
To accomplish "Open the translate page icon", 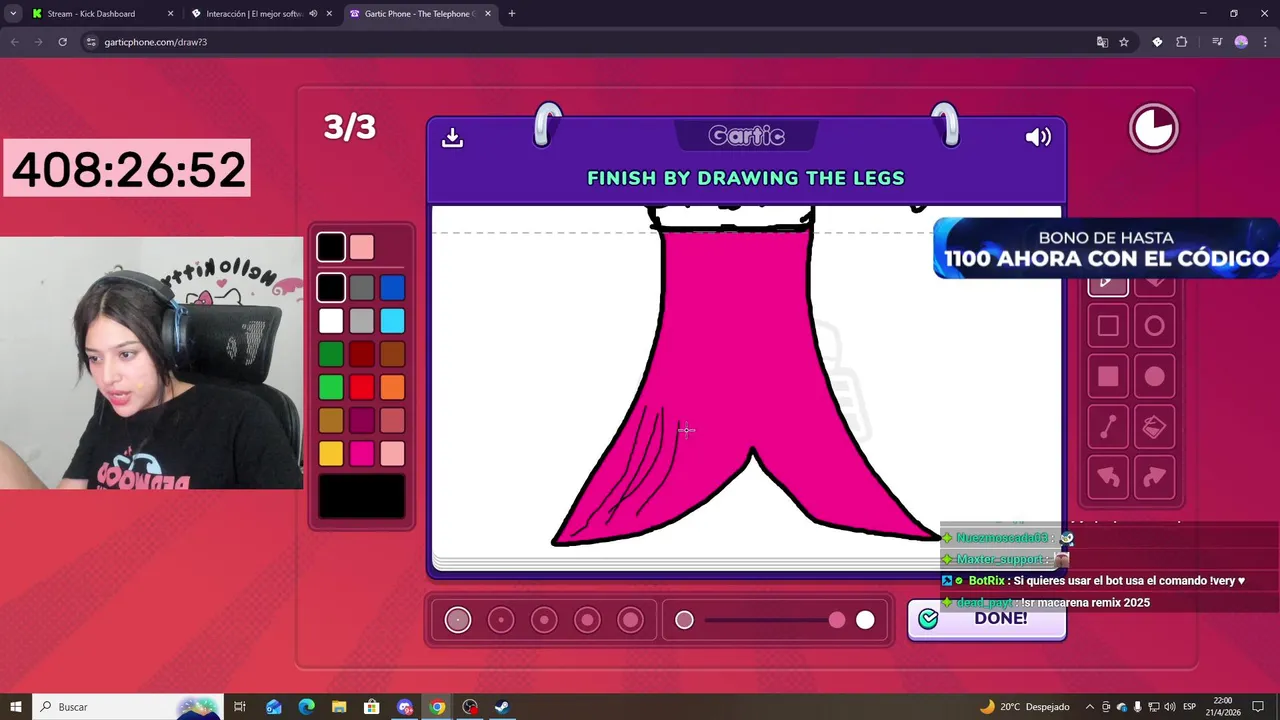I will (1102, 42).
